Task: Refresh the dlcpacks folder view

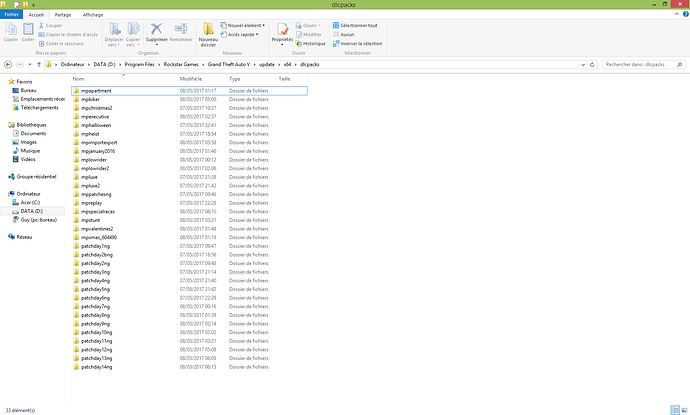Action: [x=592, y=65]
